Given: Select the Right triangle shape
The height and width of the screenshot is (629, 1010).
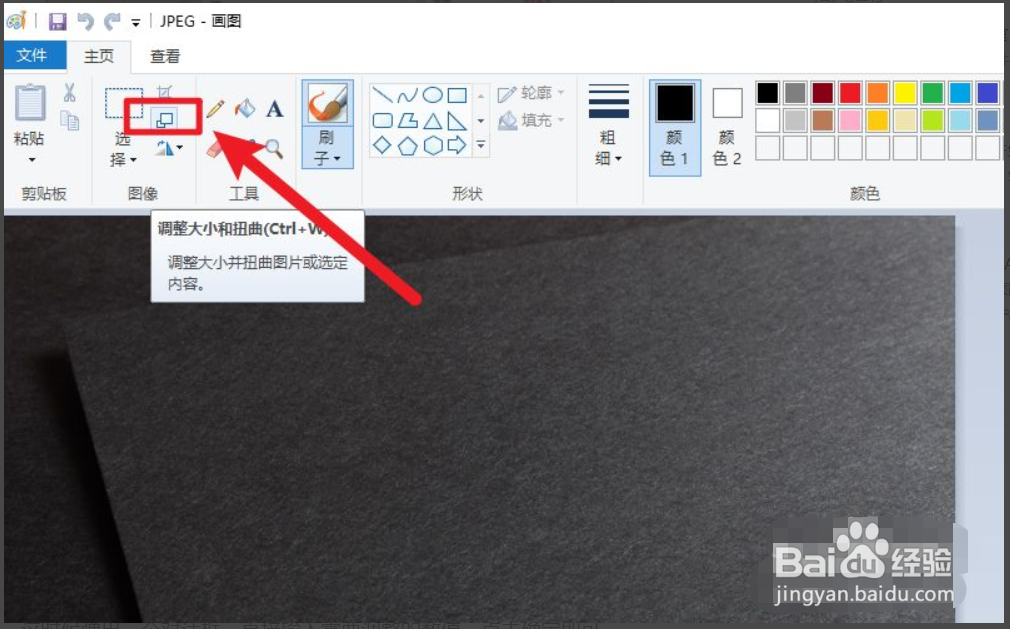Looking at the screenshot, I should click(x=457, y=120).
